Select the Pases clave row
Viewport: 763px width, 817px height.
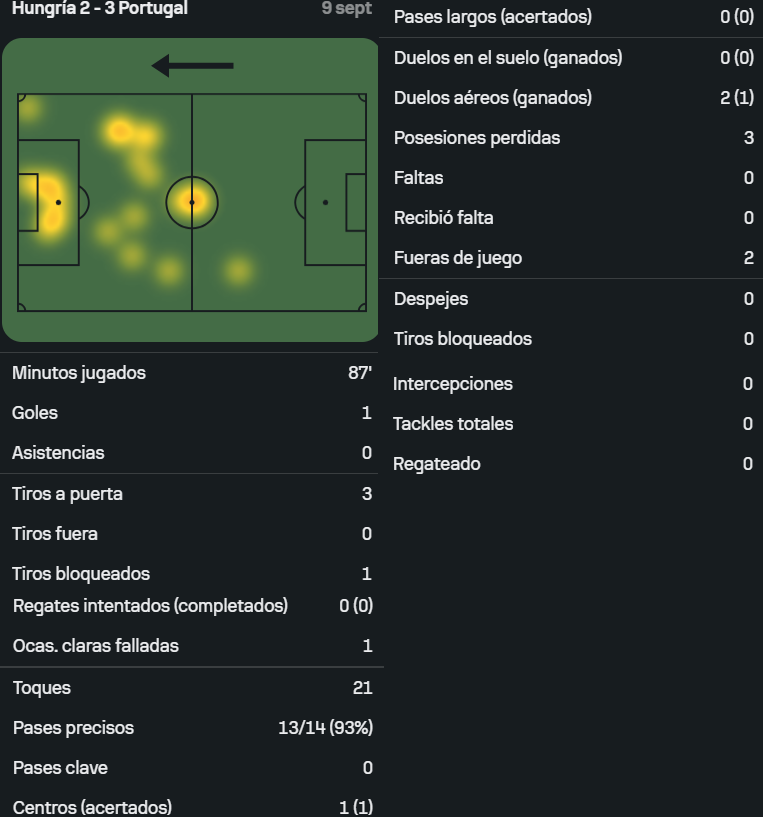coord(191,768)
